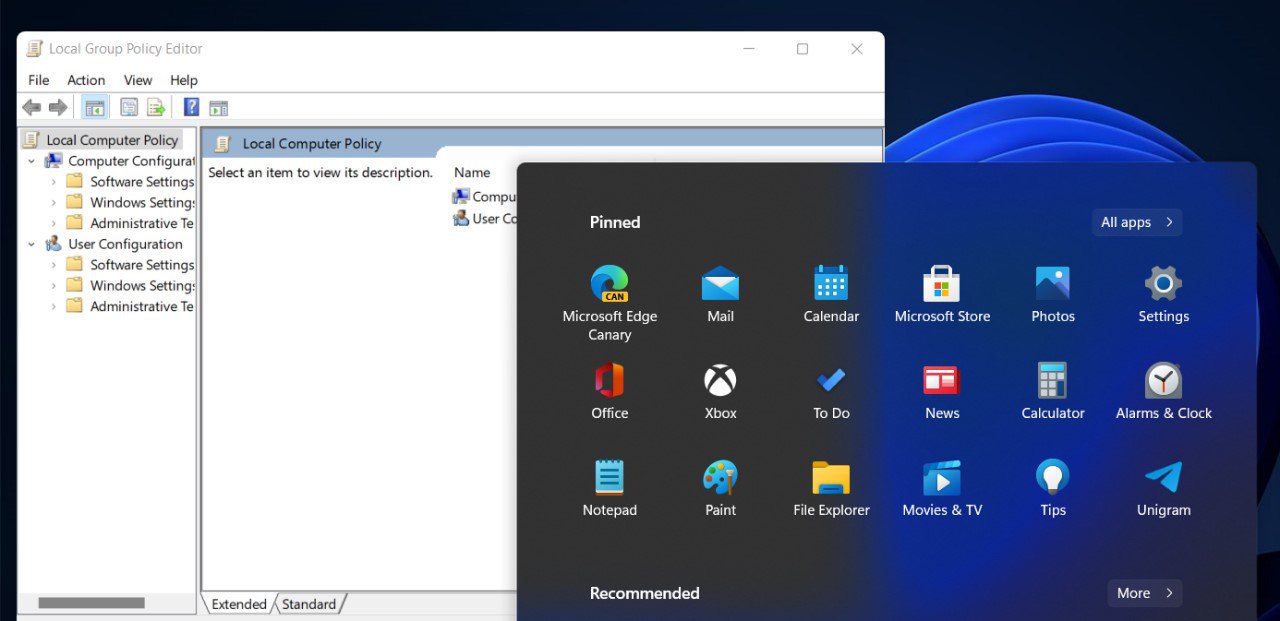Open the Help menu
This screenshot has height=621, width=1280.
[184, 80]
